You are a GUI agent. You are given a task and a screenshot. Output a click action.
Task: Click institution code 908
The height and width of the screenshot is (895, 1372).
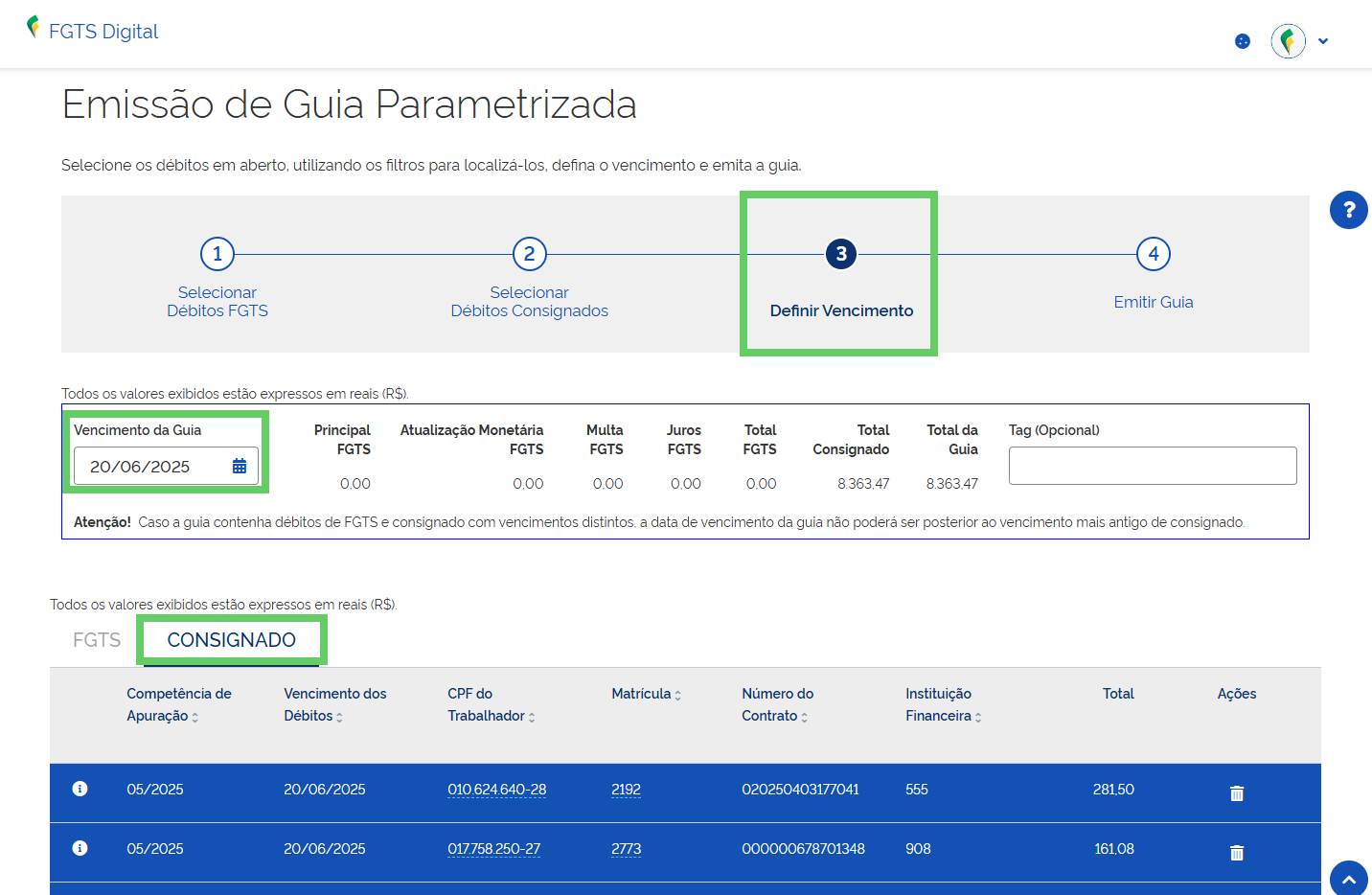(x=918, y=849)
